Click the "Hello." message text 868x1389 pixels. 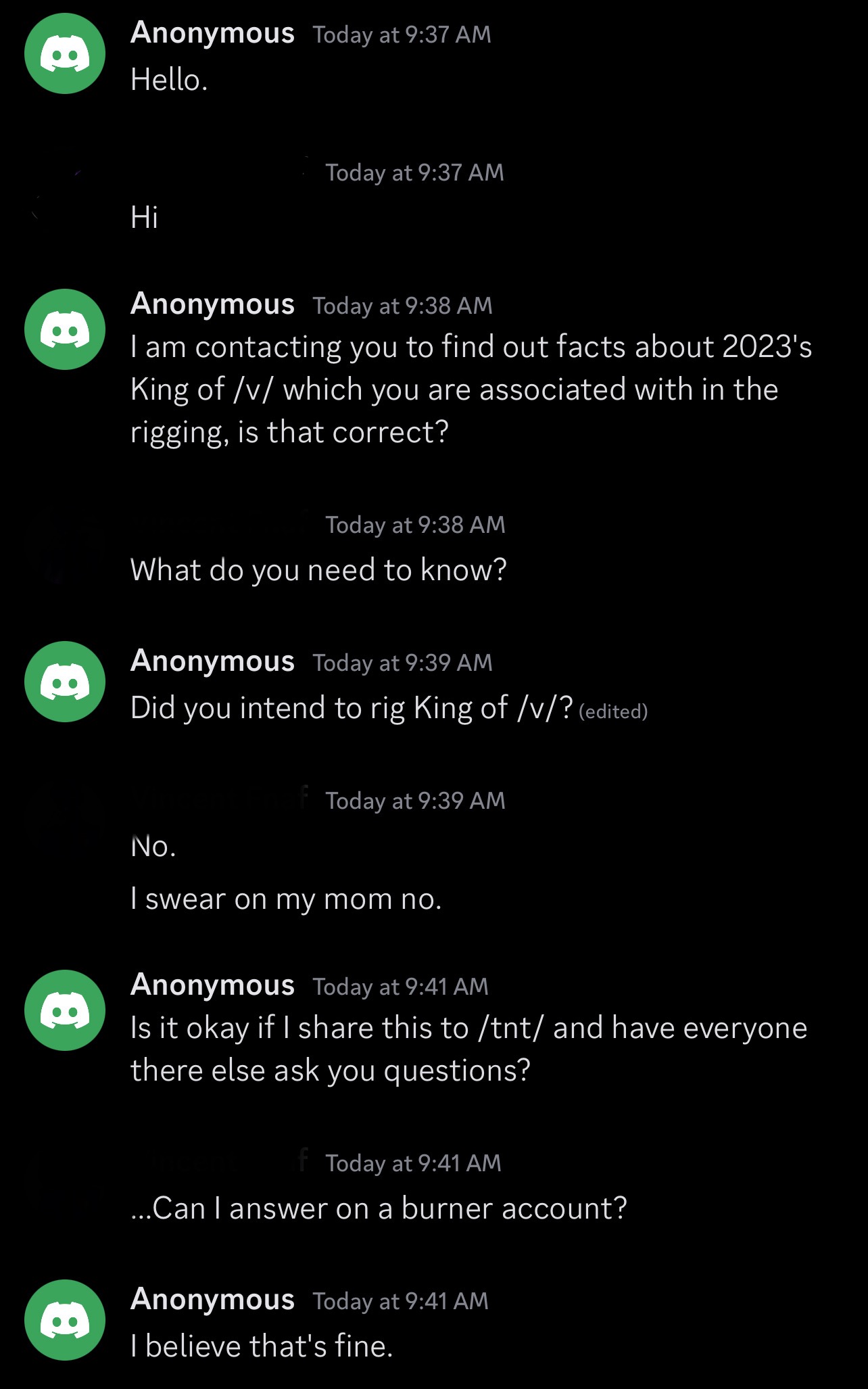(169, 80)
